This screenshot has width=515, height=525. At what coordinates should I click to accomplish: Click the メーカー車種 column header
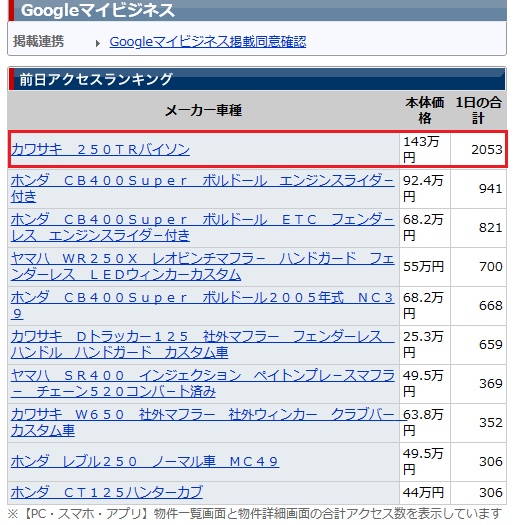(x=203, y=110)
